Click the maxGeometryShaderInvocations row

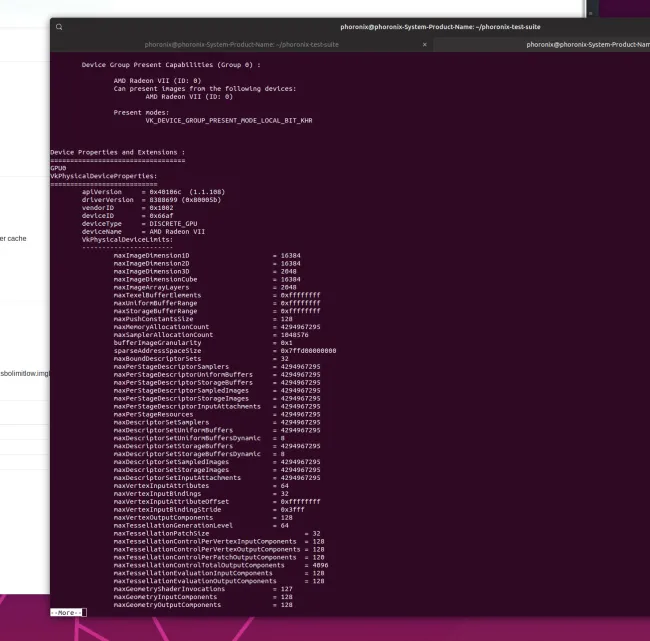(x=203, y=589)
